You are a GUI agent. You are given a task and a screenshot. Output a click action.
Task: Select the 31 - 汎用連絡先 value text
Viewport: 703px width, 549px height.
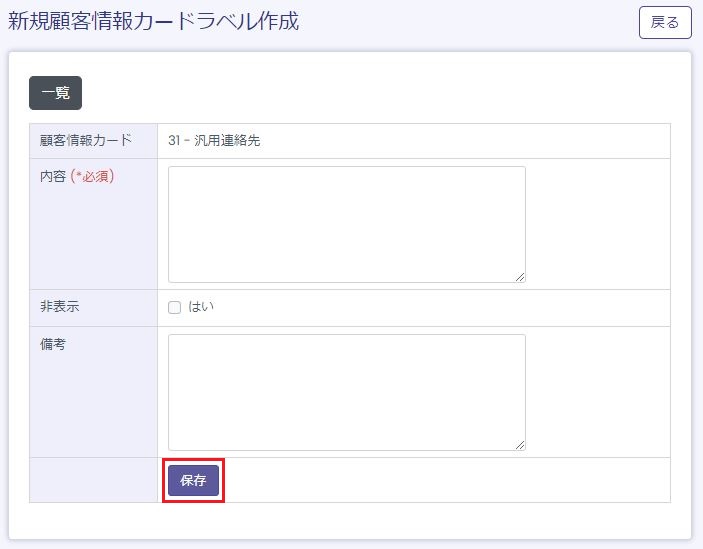point(214,141)
